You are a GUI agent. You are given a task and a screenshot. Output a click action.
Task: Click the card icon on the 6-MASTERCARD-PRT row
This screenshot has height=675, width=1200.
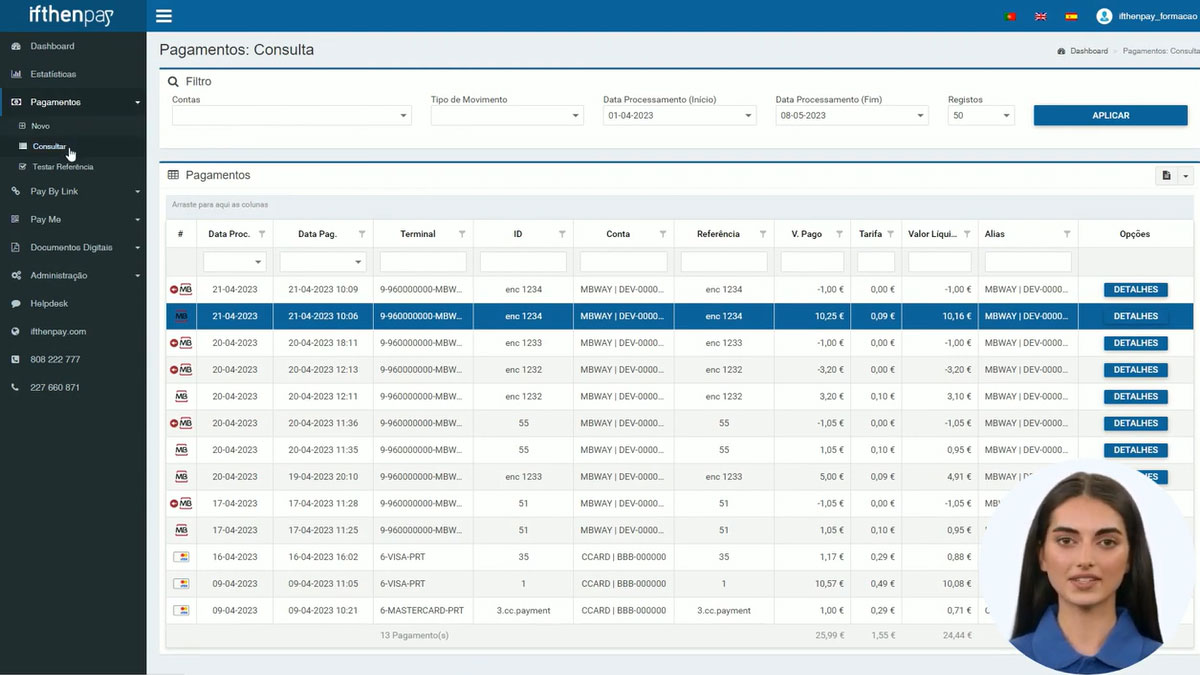[181, 610]
